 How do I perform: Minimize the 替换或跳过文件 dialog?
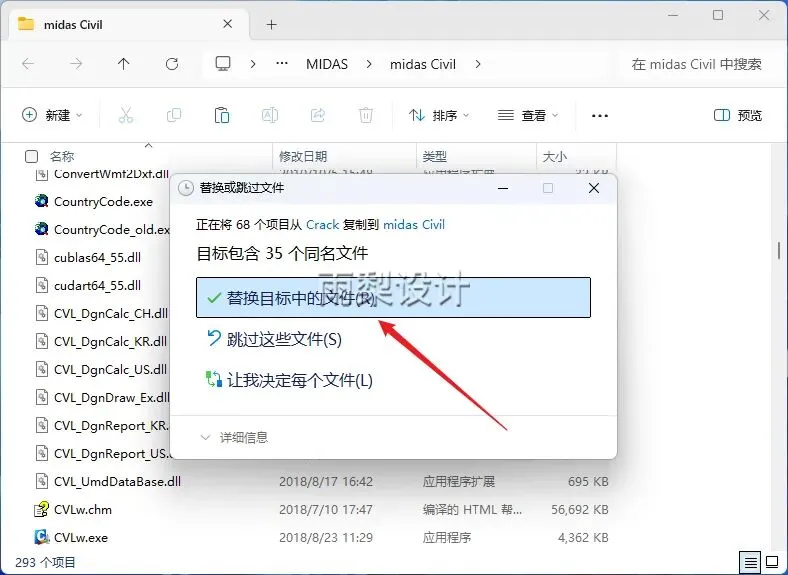[503, 188]
